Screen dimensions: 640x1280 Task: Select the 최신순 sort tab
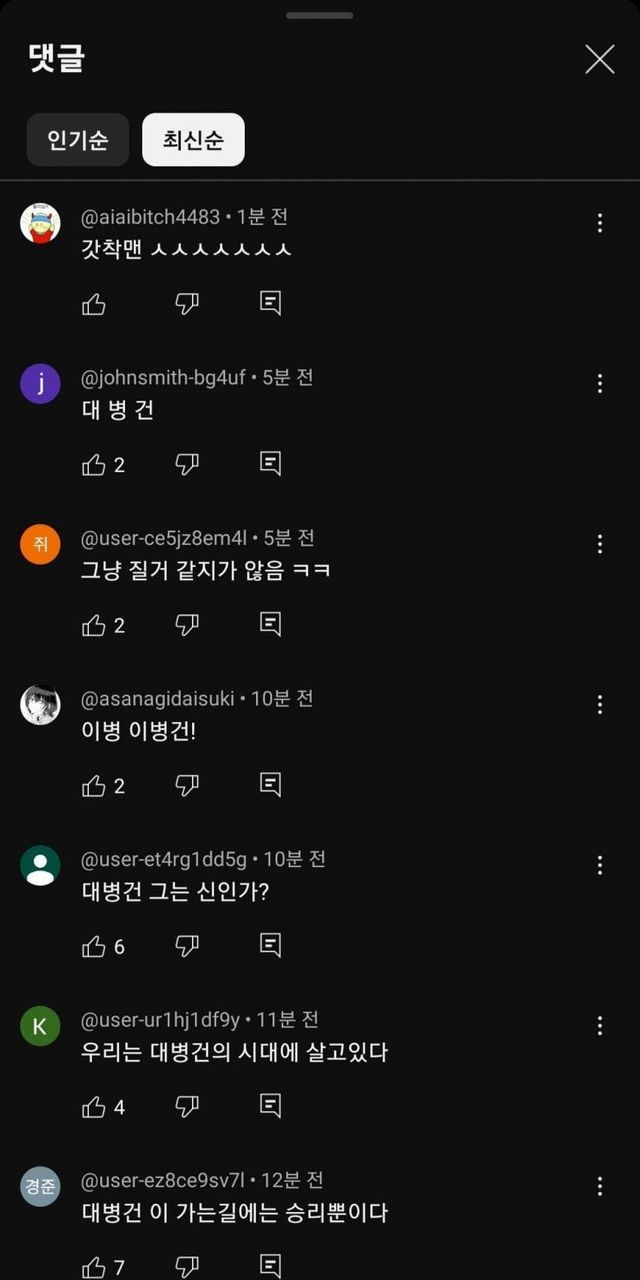[193, 139]
